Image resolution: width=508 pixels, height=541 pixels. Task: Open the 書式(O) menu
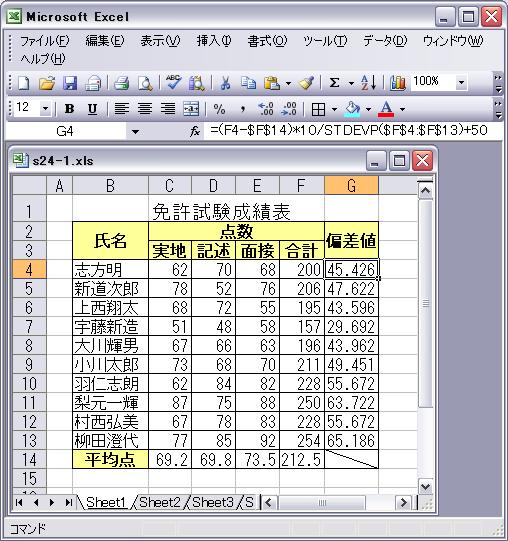pyautogui.click(x=267, y=41)
